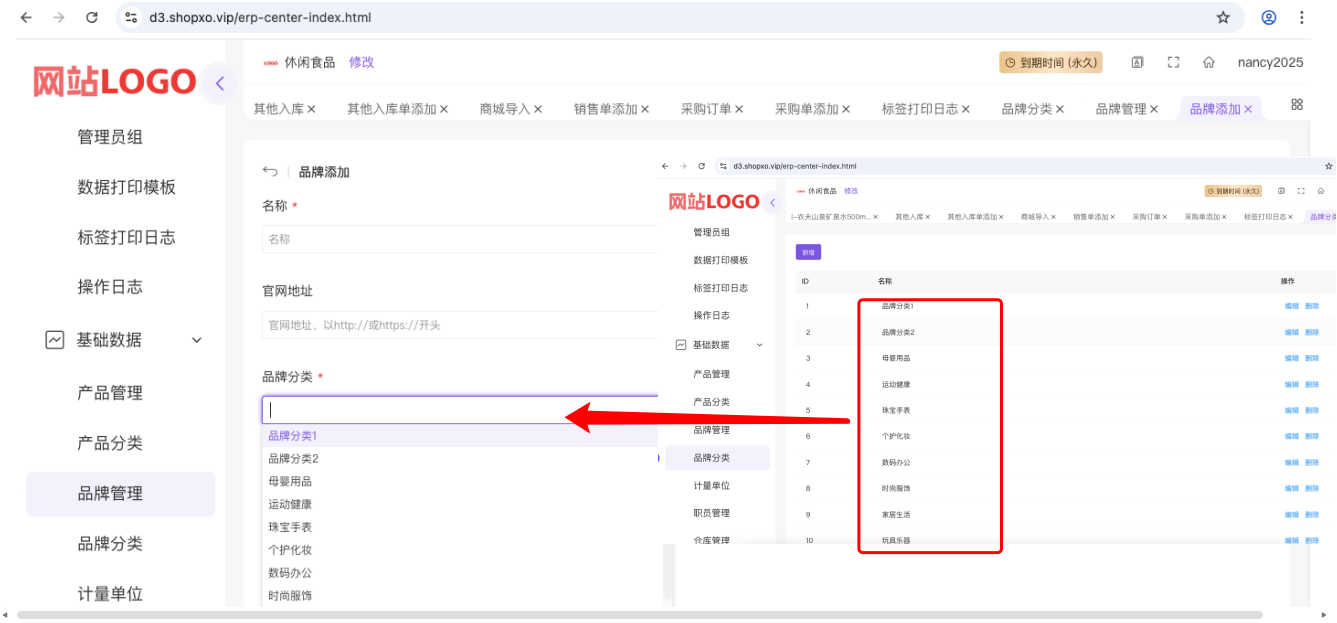The height and width of the screenshot is (623, 1337).
Task: Open 产品管理 in the main sidebar
Action: pos(110,393)
